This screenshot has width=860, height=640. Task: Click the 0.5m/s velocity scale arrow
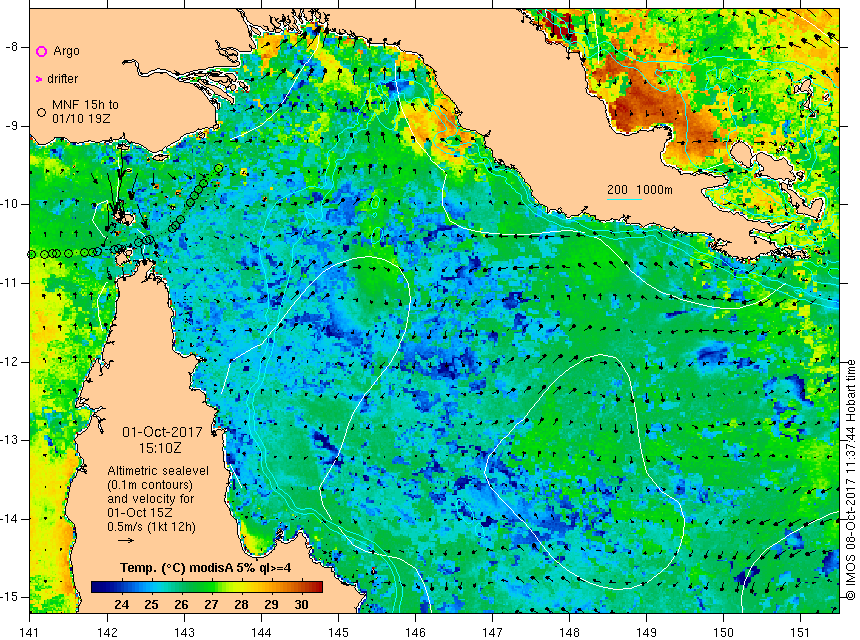point(126,540)
